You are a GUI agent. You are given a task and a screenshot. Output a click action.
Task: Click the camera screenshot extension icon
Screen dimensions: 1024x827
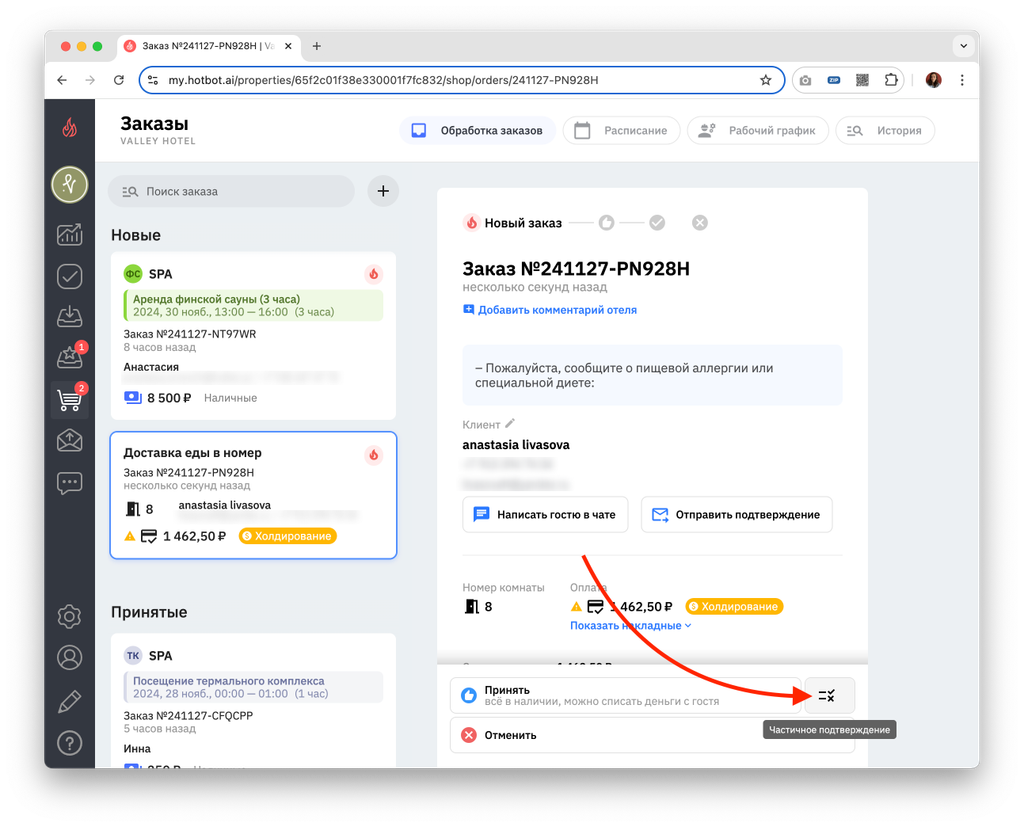pos(805,80)
